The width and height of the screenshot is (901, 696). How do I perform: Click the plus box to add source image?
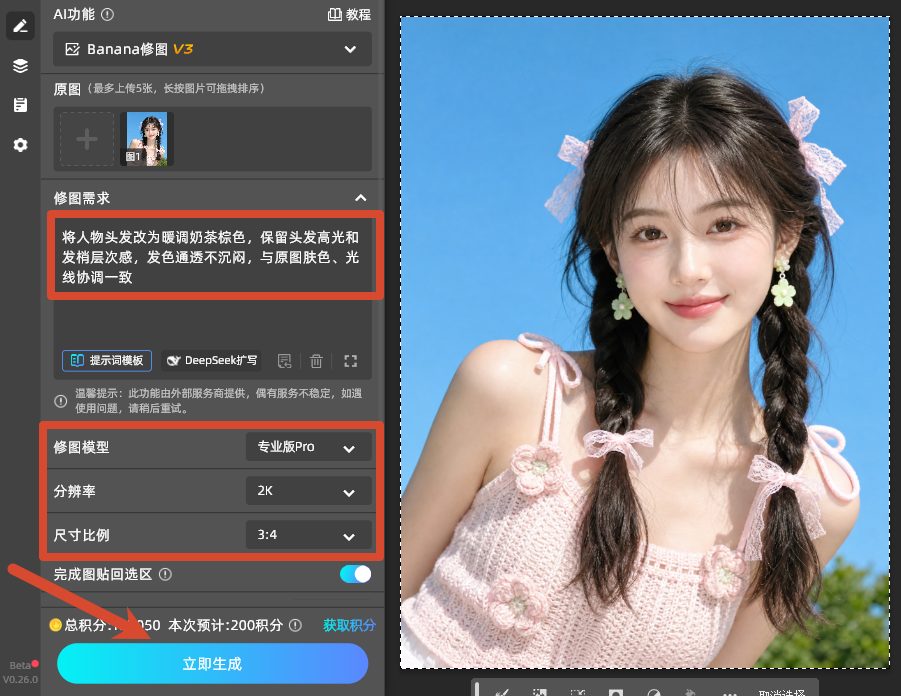tap(87, 139)
